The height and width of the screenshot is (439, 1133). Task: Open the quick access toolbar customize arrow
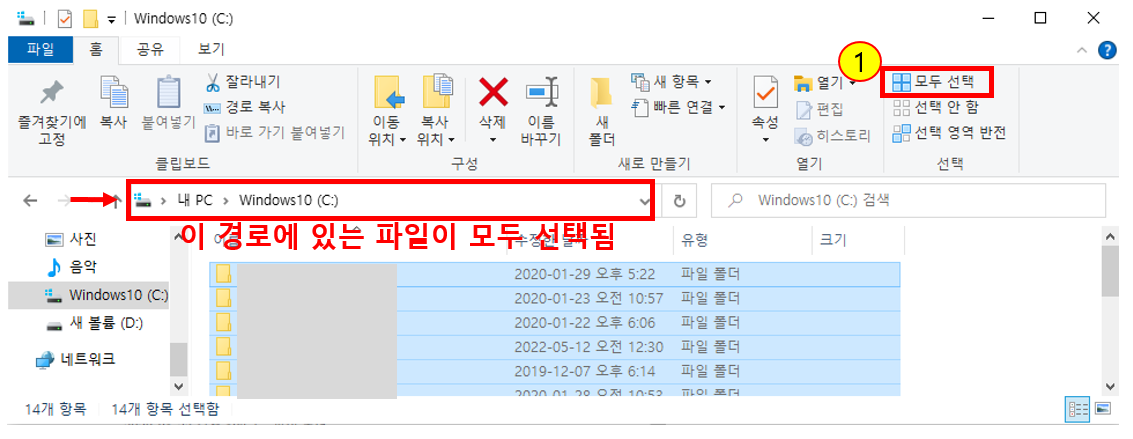[111, 19]
